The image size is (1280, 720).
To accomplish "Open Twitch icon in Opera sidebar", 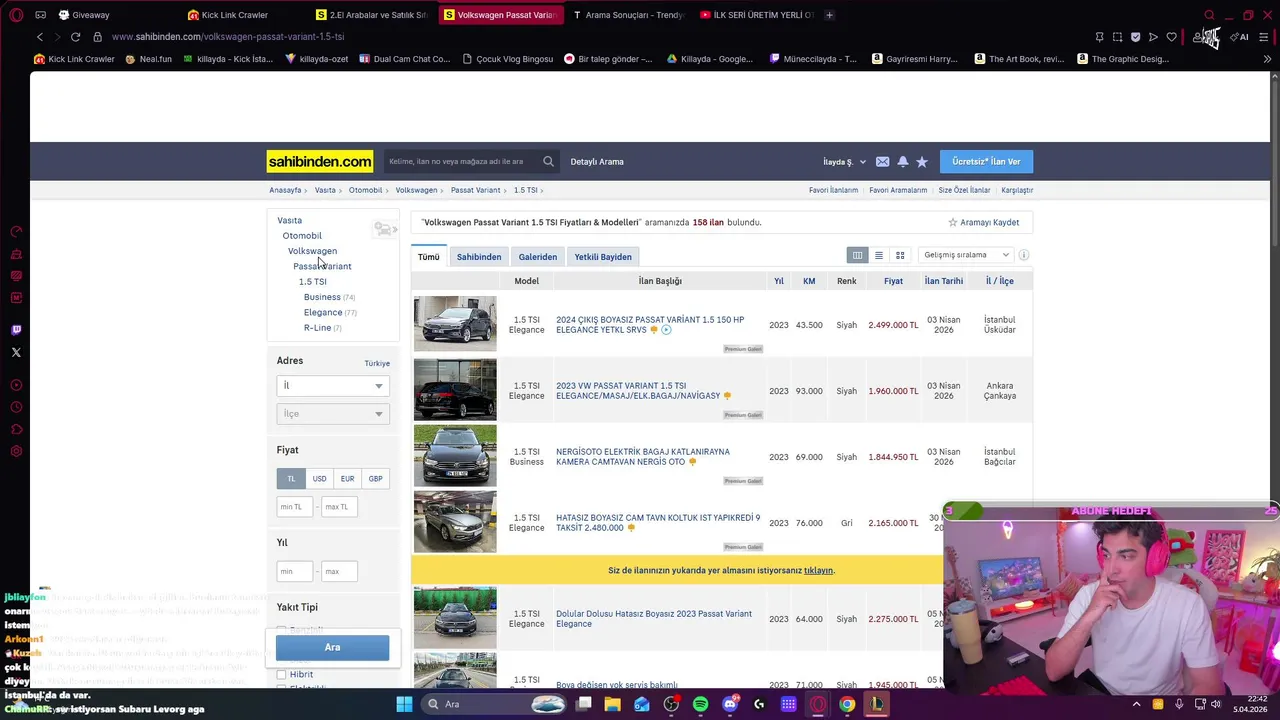I will tap(16, 330).
